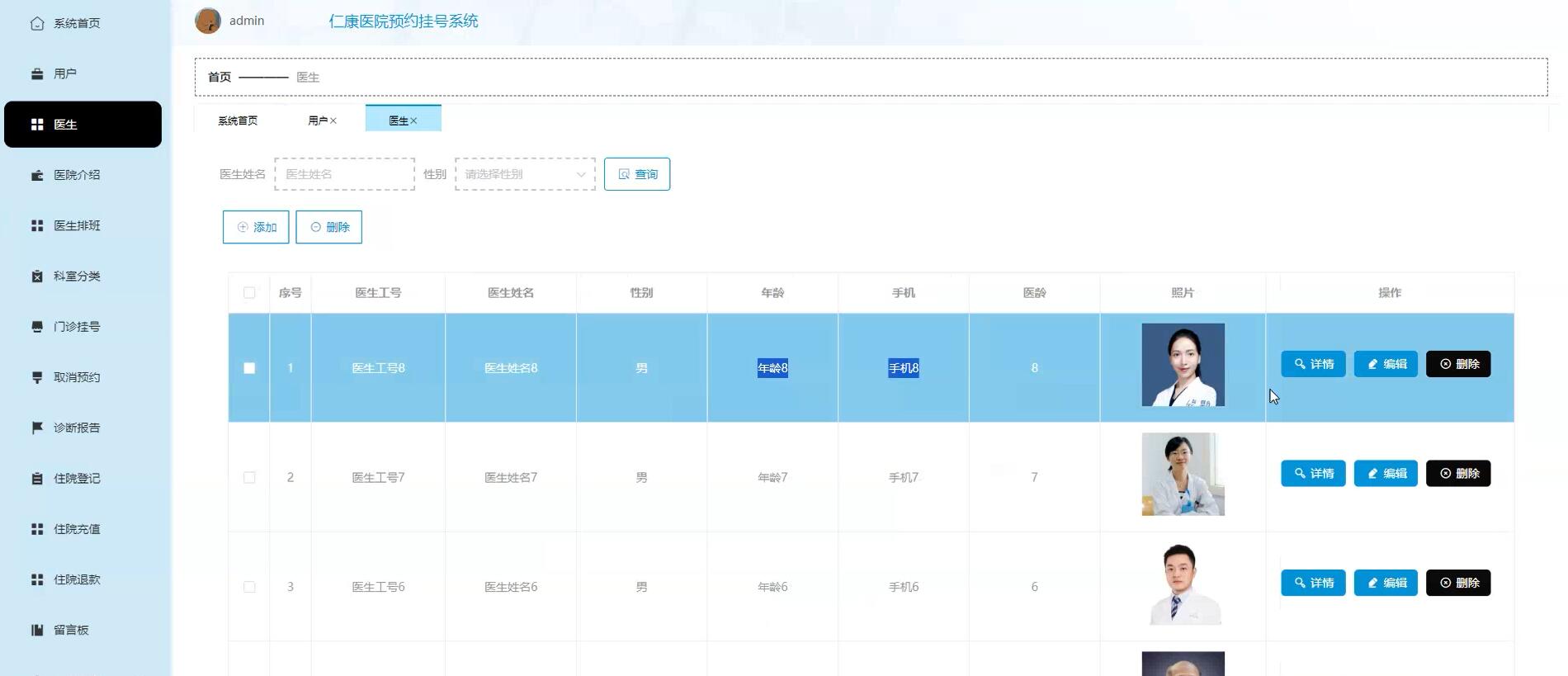Open 科室分类 in the sidebar
The width and height of the screenshot is (1568, 676).
pyautogui.click(x=83, y=276)
